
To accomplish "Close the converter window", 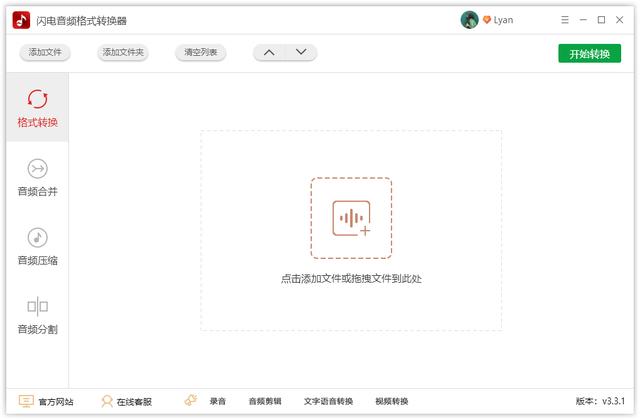I will (620, 20).
